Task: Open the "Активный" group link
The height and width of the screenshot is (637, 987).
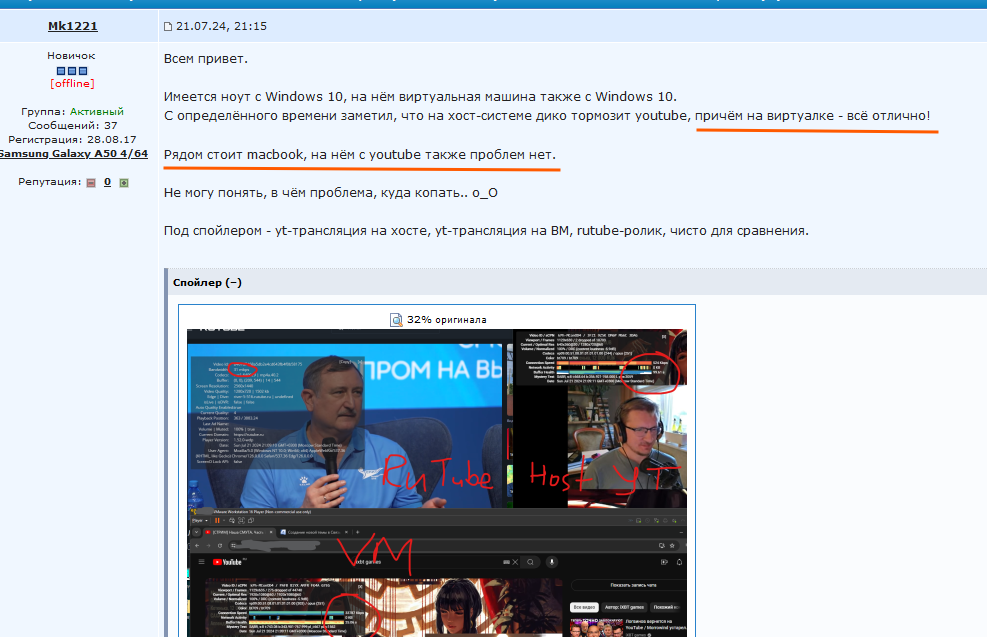Action: [96, 111]
